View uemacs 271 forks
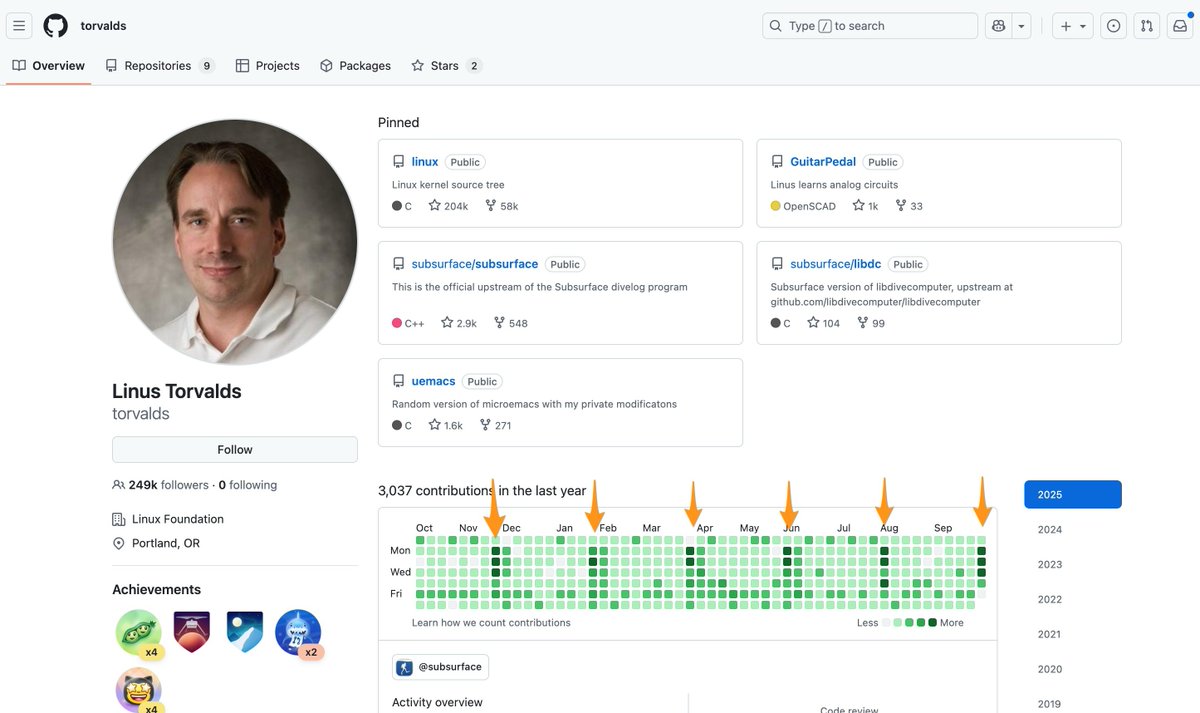Screen dimensions: 1200x713 click(496, 425)
